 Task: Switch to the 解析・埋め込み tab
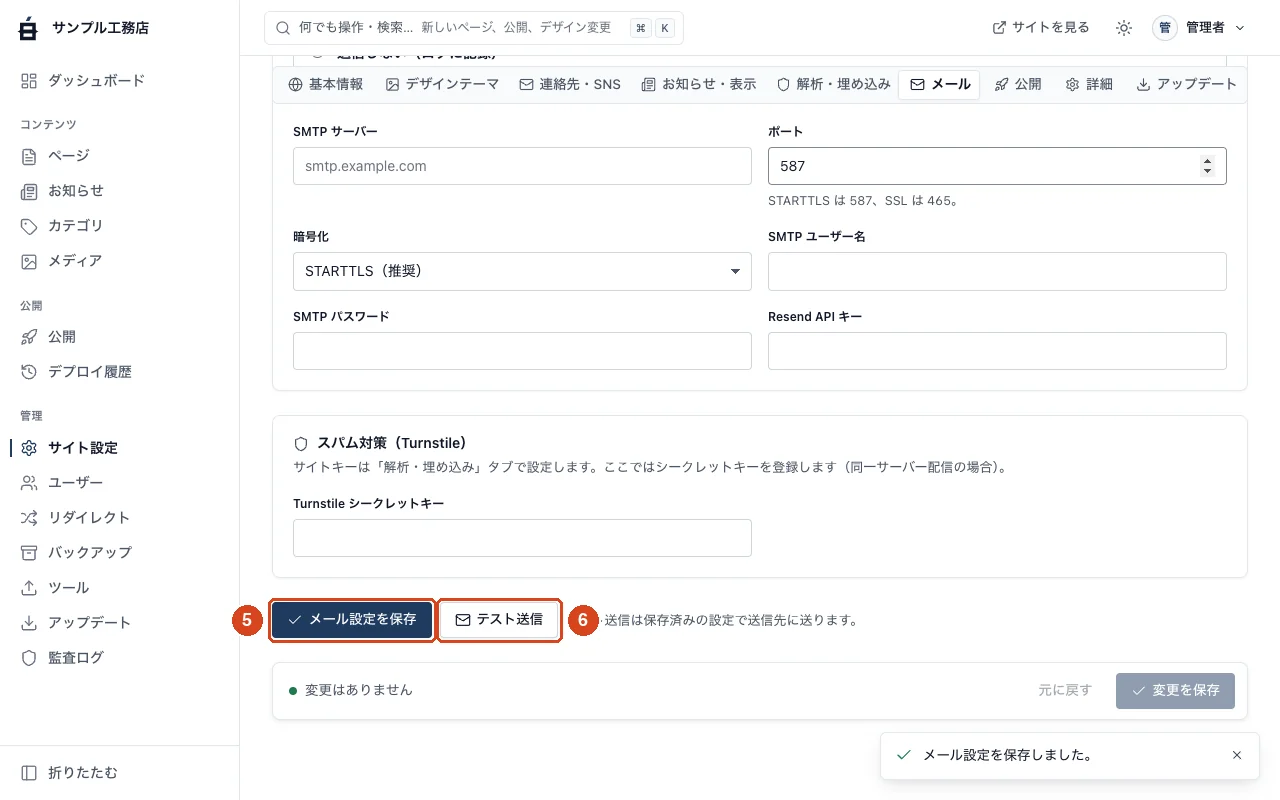coord(834,84)
